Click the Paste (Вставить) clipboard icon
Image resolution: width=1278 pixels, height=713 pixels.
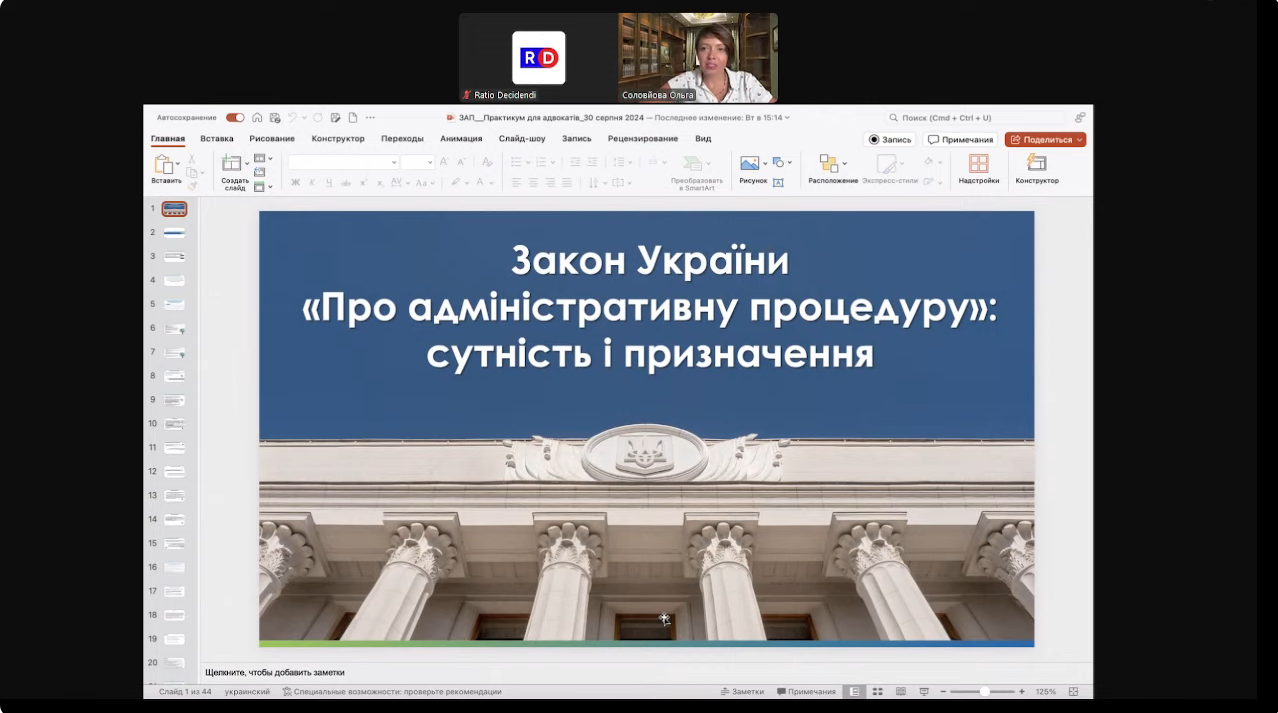click(x=164, y=165)
